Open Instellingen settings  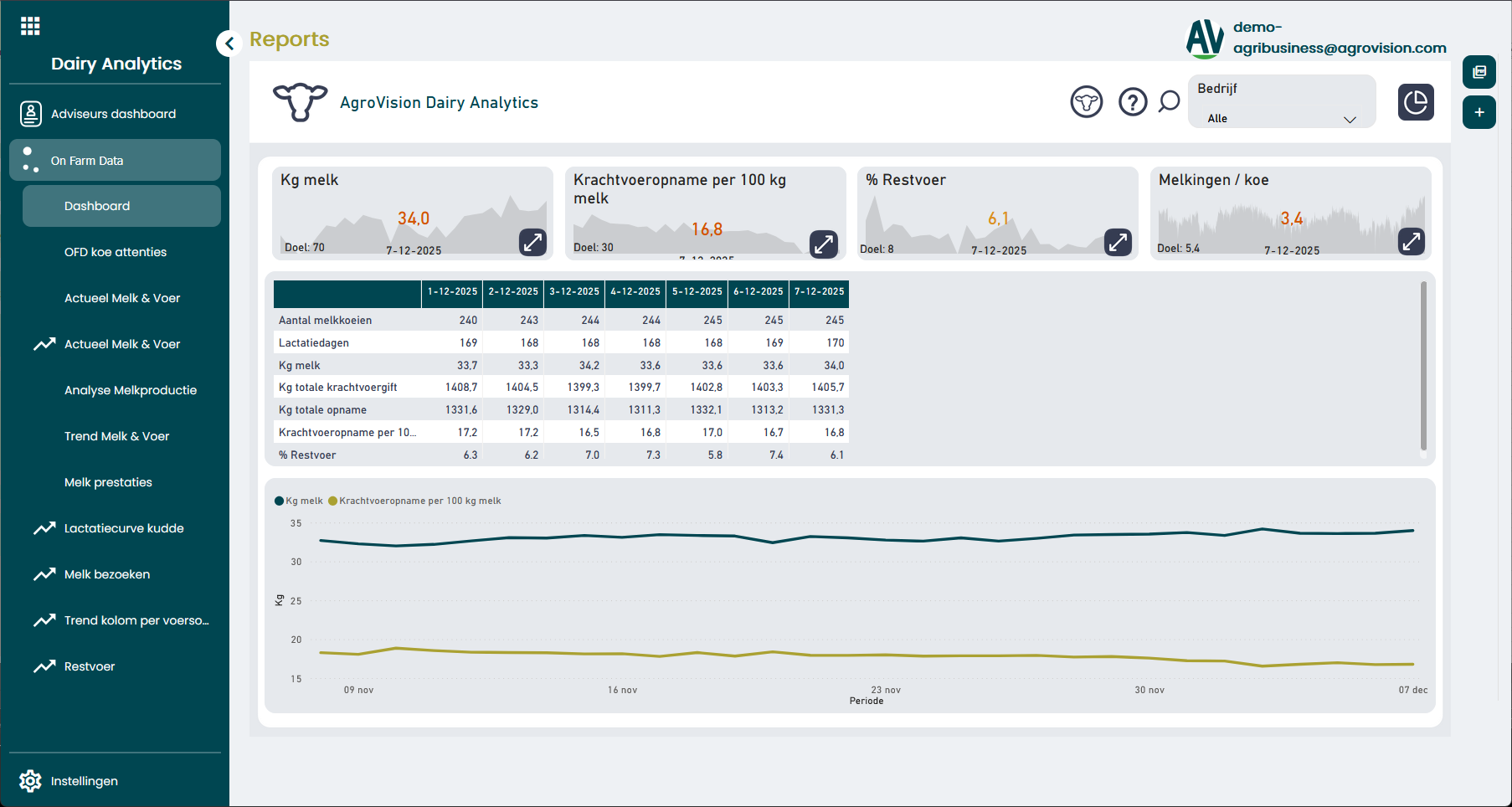[84, 781]
